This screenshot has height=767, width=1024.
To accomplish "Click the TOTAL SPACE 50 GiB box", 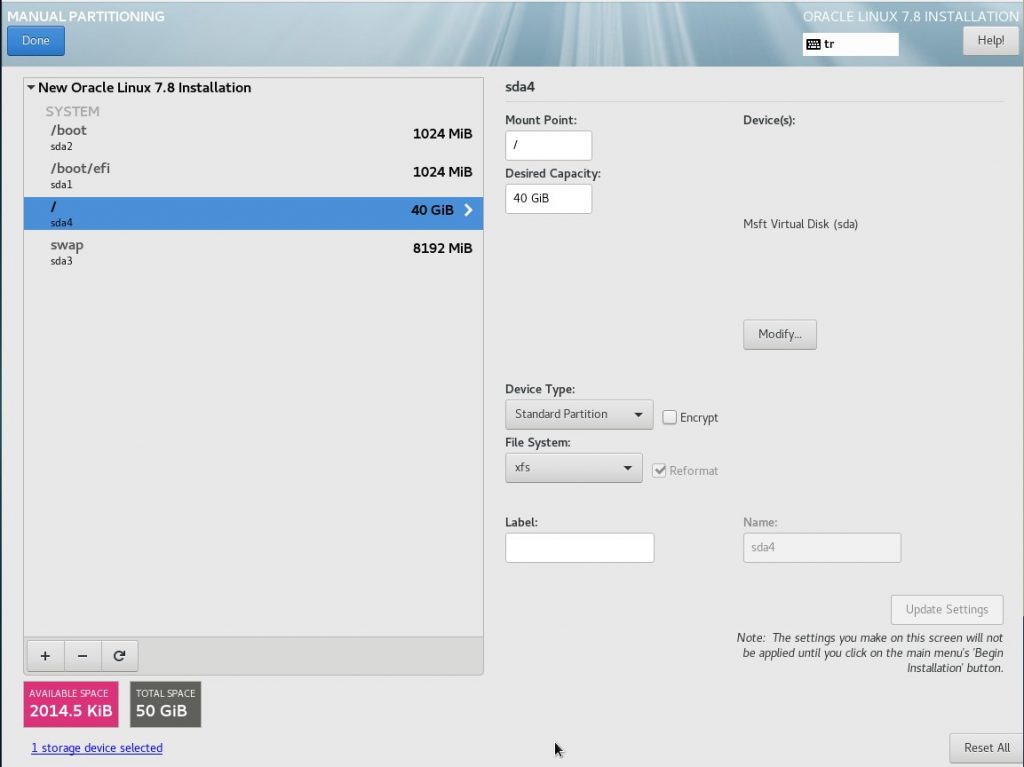I will coord(165,704).
